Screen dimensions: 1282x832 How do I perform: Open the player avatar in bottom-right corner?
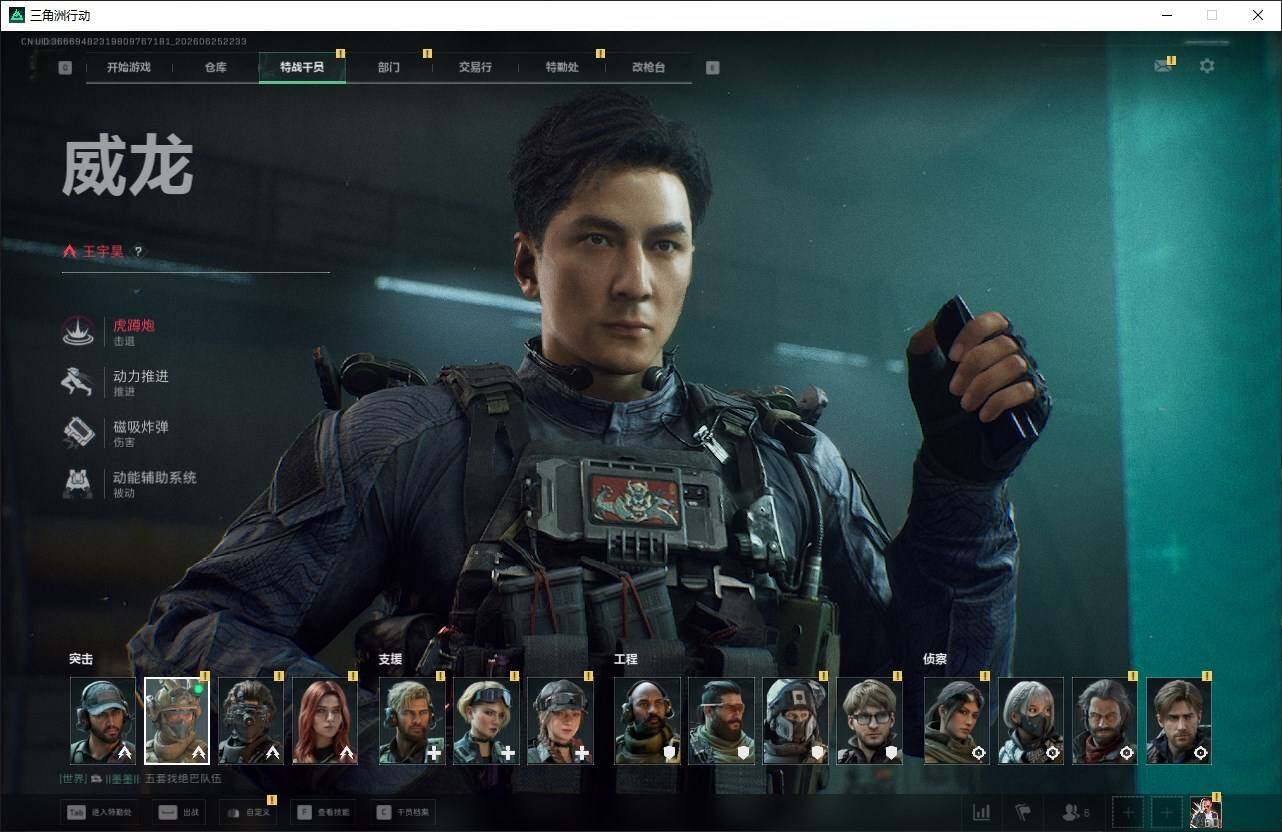1205,812
